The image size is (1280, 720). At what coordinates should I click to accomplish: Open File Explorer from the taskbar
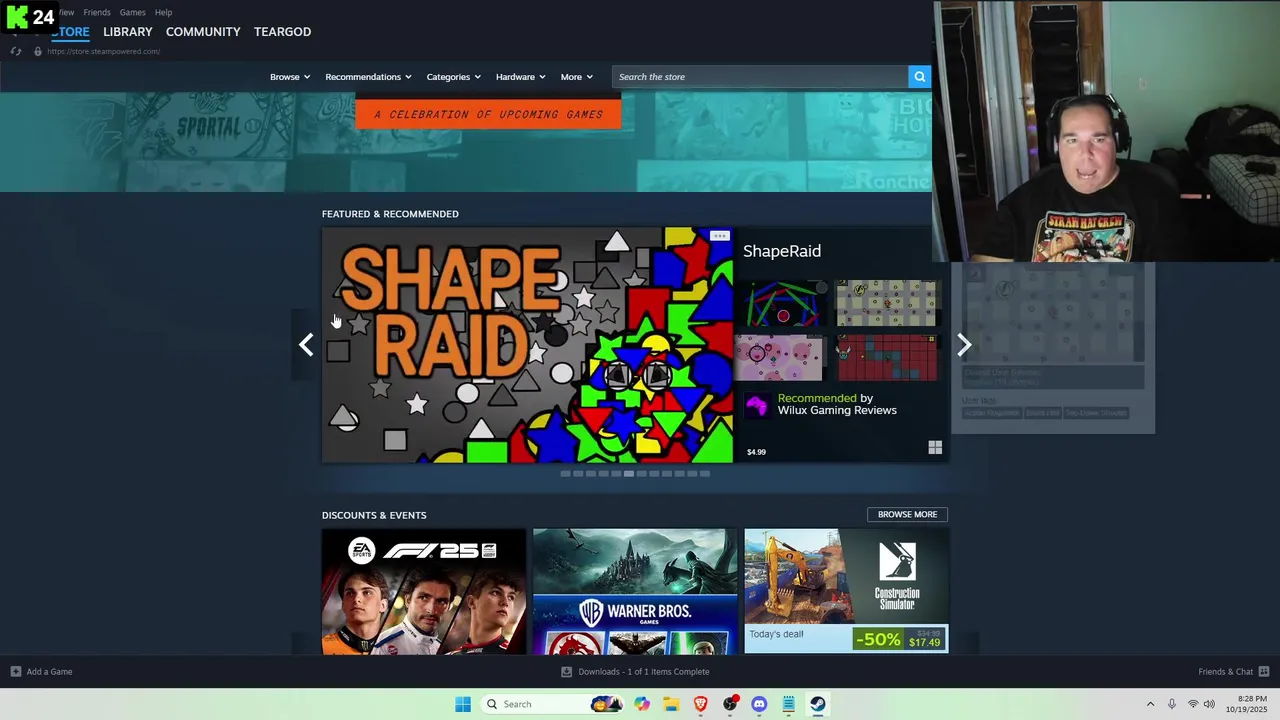671,704
